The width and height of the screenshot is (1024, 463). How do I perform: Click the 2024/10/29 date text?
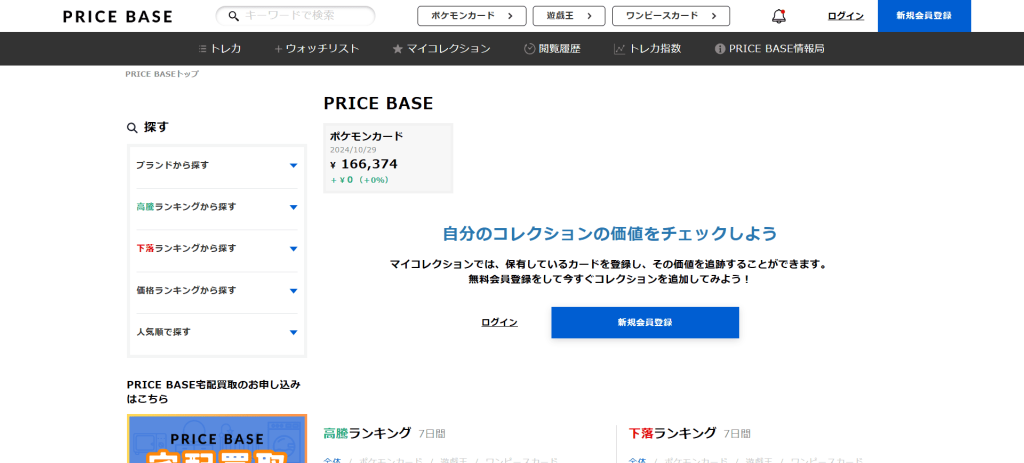[353, 150]
